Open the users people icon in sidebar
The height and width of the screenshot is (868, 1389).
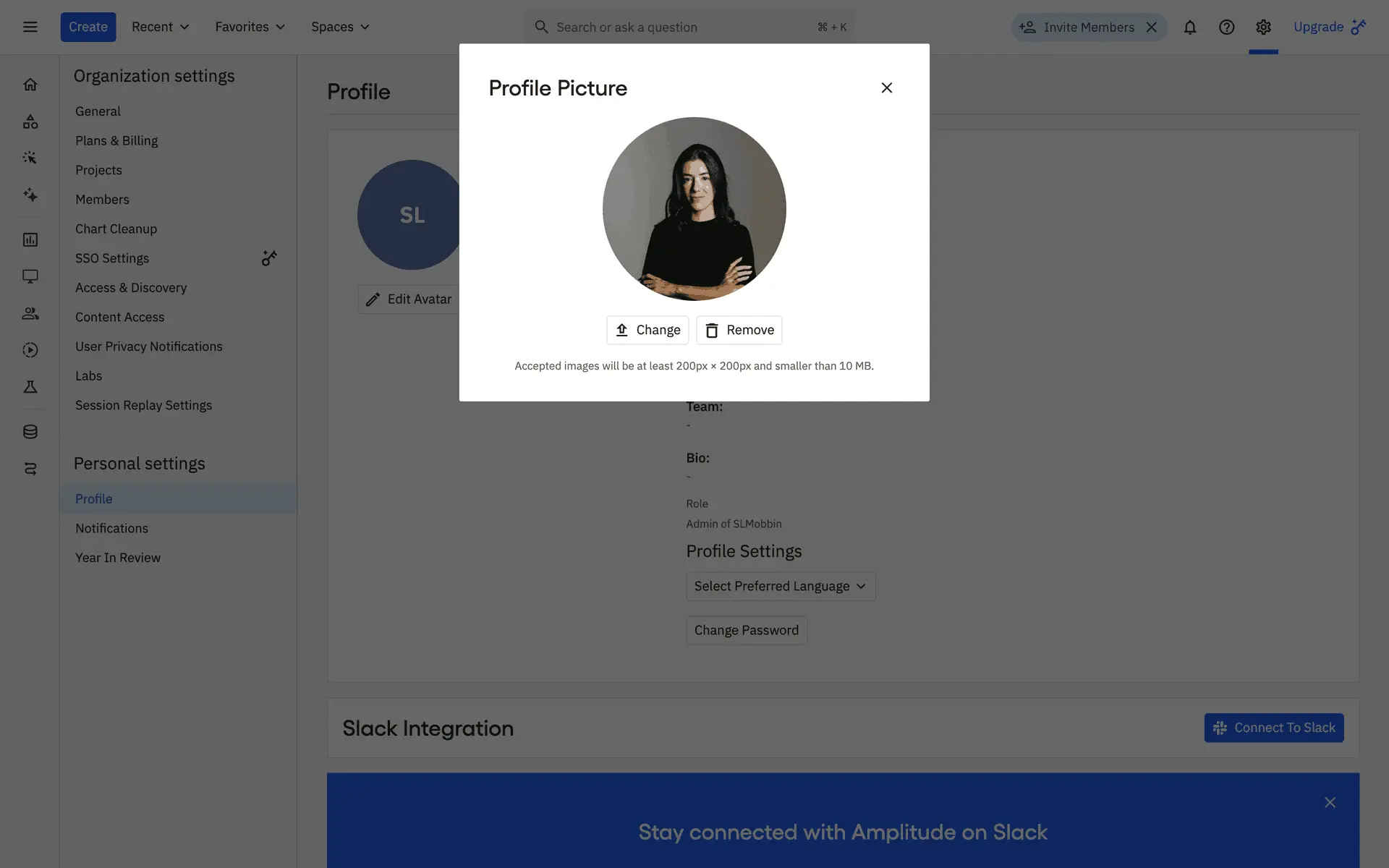click(30, 313)
